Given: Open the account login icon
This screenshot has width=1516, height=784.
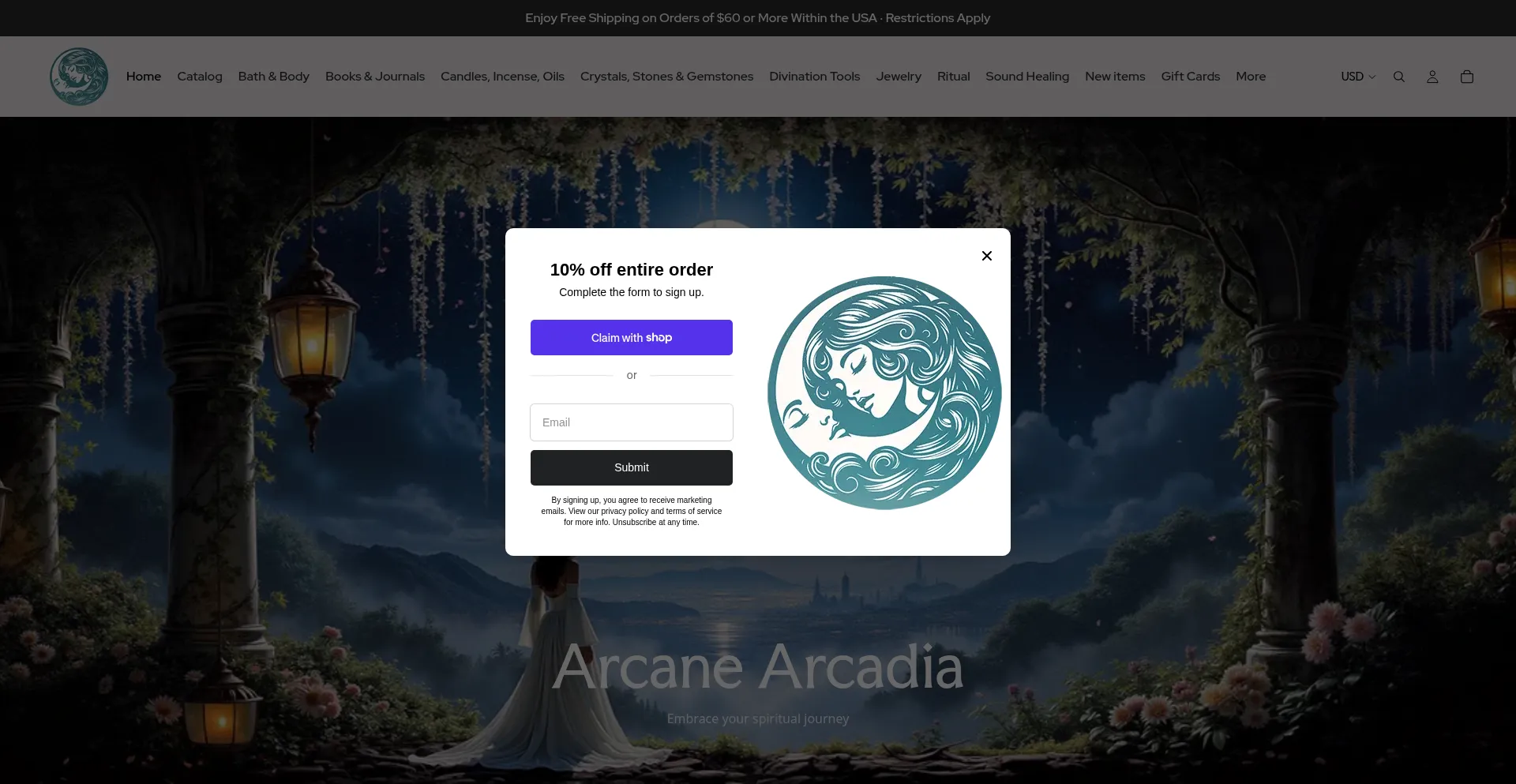Looking at the screenshot, I should (x=1432, y=77).
